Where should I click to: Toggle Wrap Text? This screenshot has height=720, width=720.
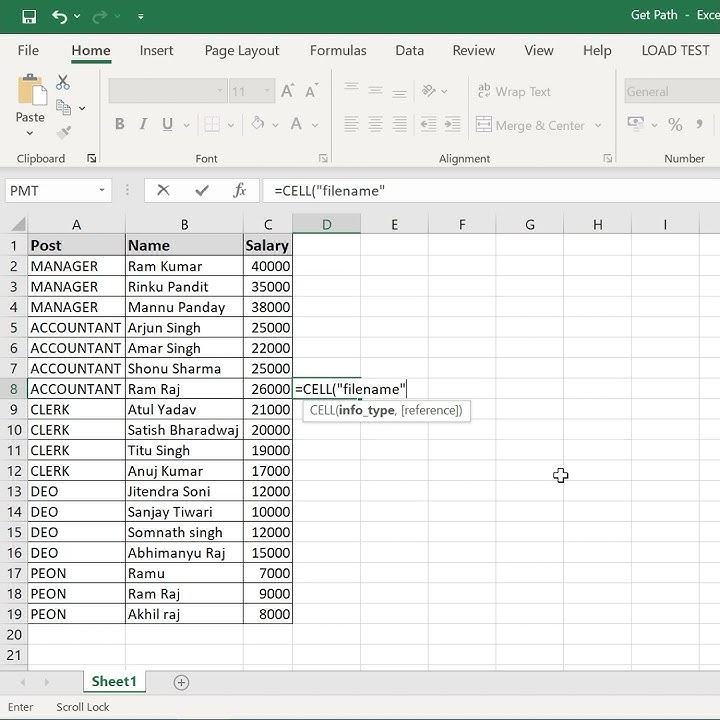(x=514, y=91)
